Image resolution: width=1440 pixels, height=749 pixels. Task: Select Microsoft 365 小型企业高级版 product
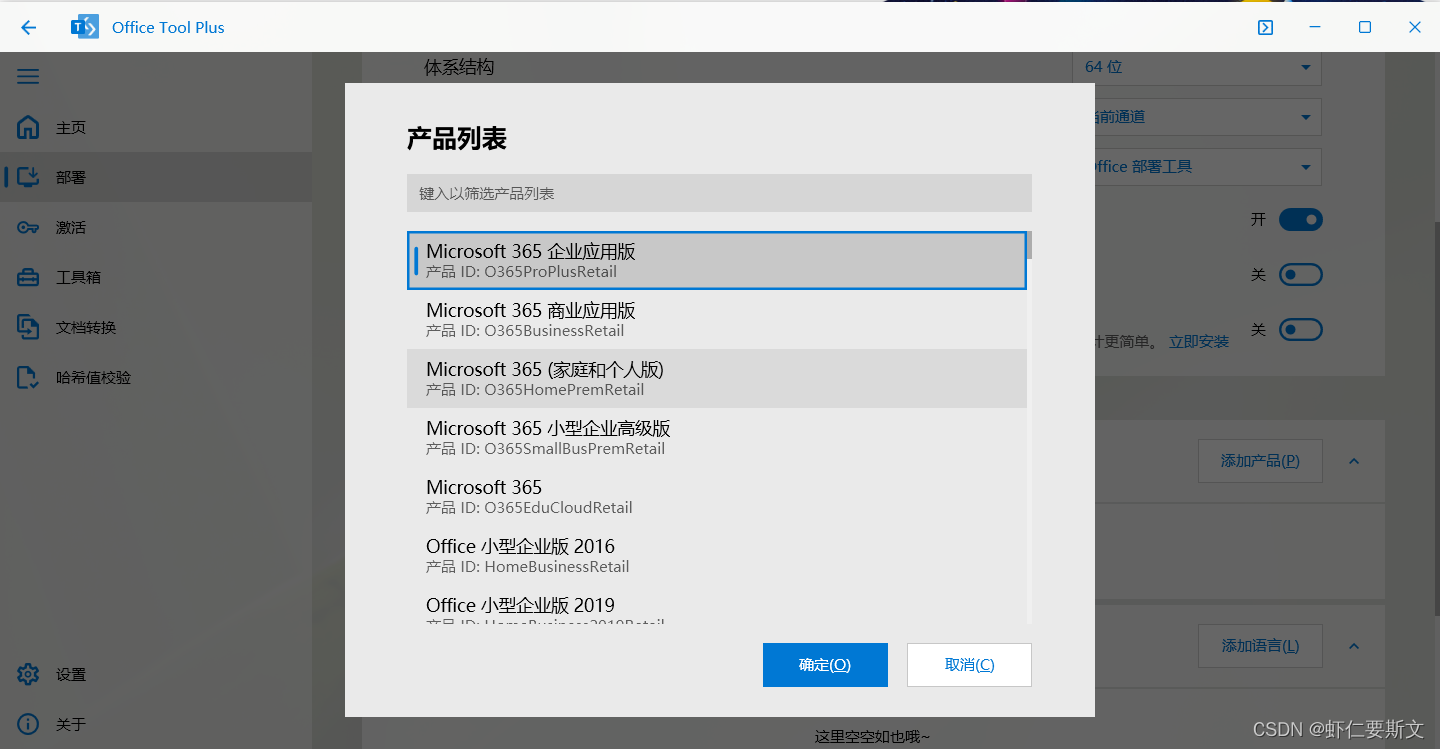coord(717,438)
